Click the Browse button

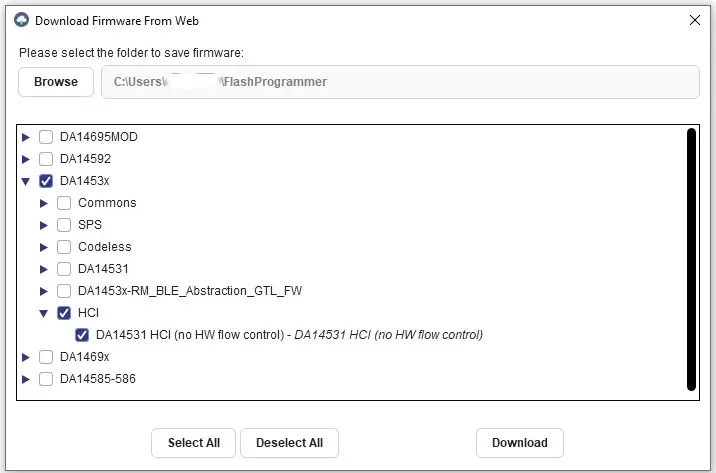tap(56, 82)
